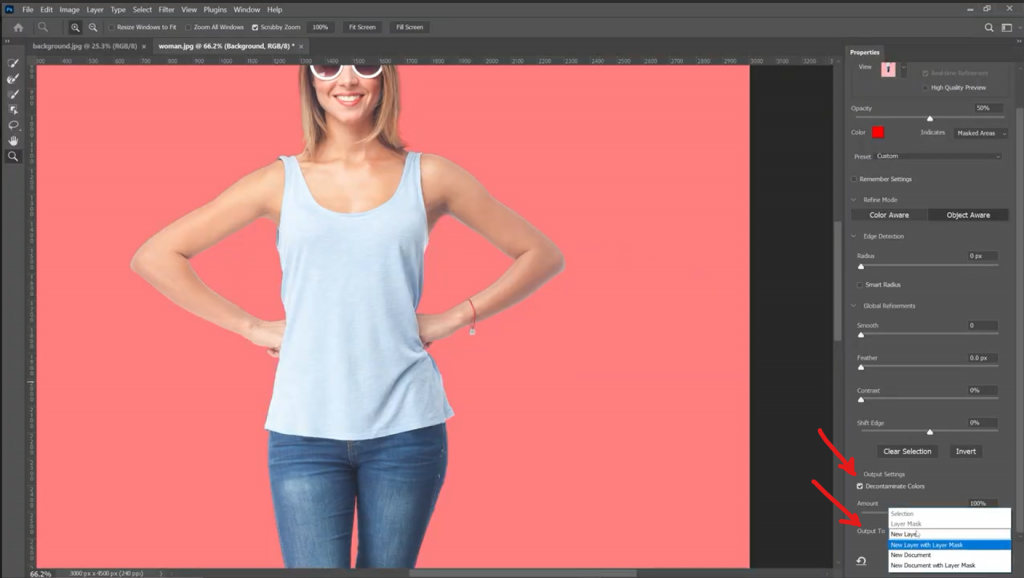Open the File menu
Viewport: 1024px width, 578px height.
pos(27,10)
